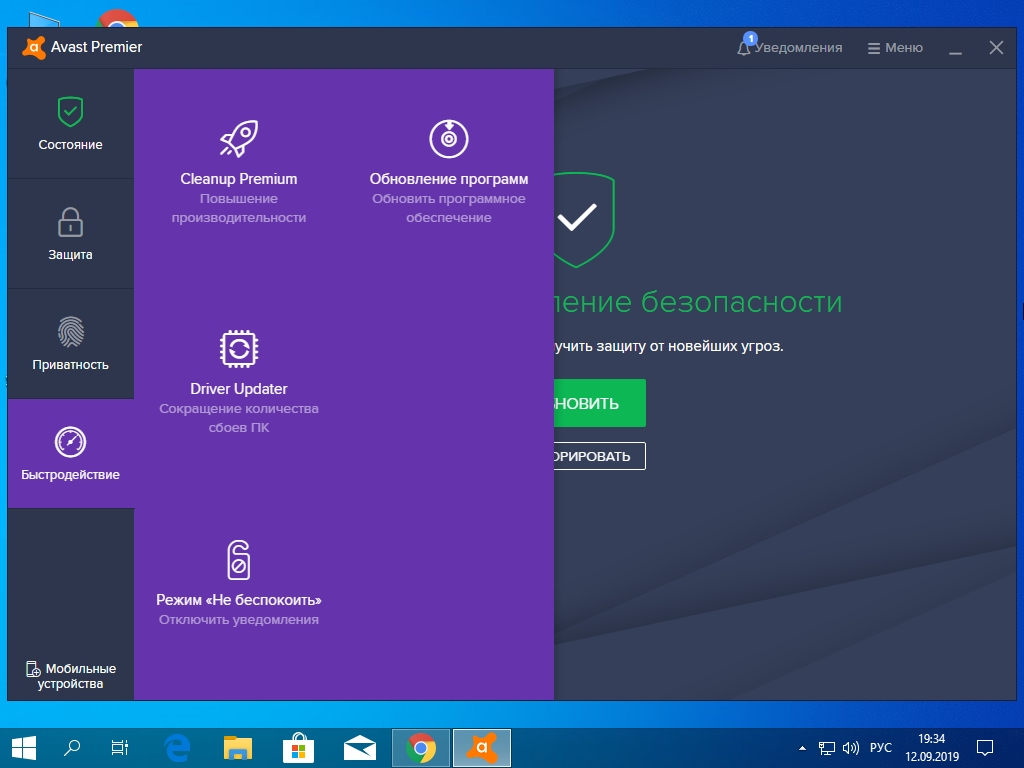The width and height of the screenshot is (1024, 768).
Task: Click the Cleanup Premium rocket icon
Action: tap(239, 138)
